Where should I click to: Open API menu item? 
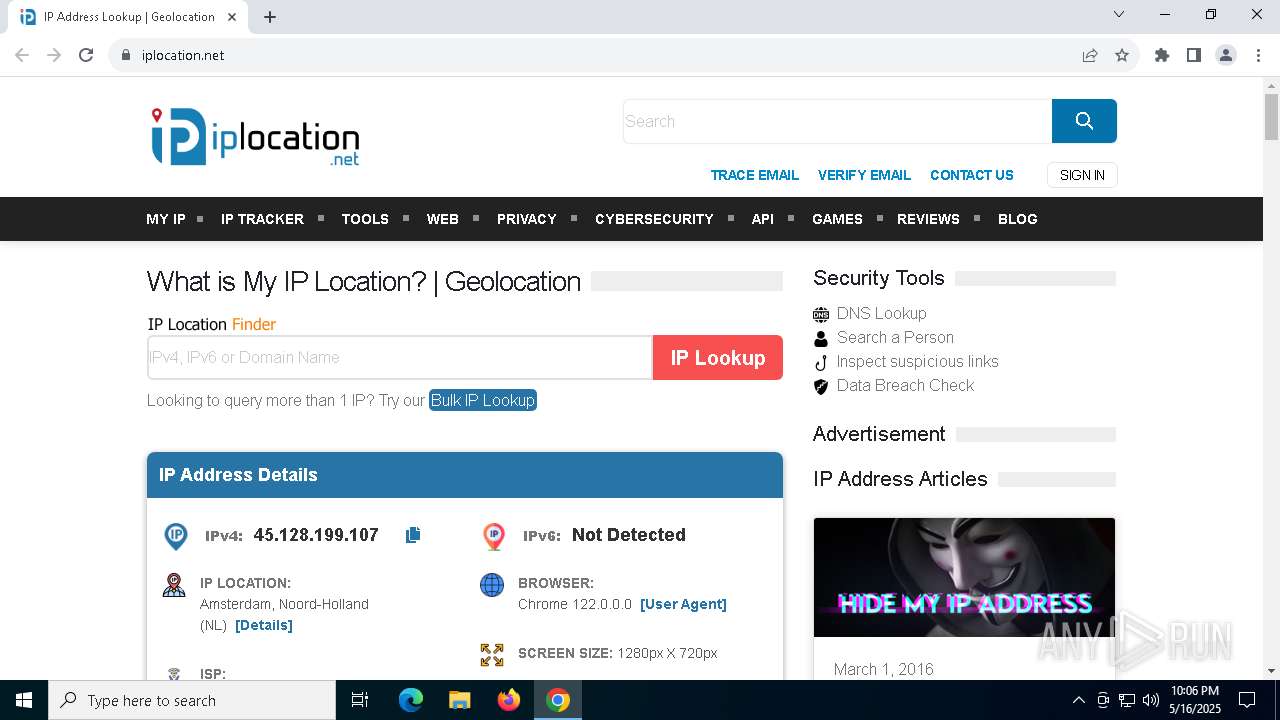(763, 219)
